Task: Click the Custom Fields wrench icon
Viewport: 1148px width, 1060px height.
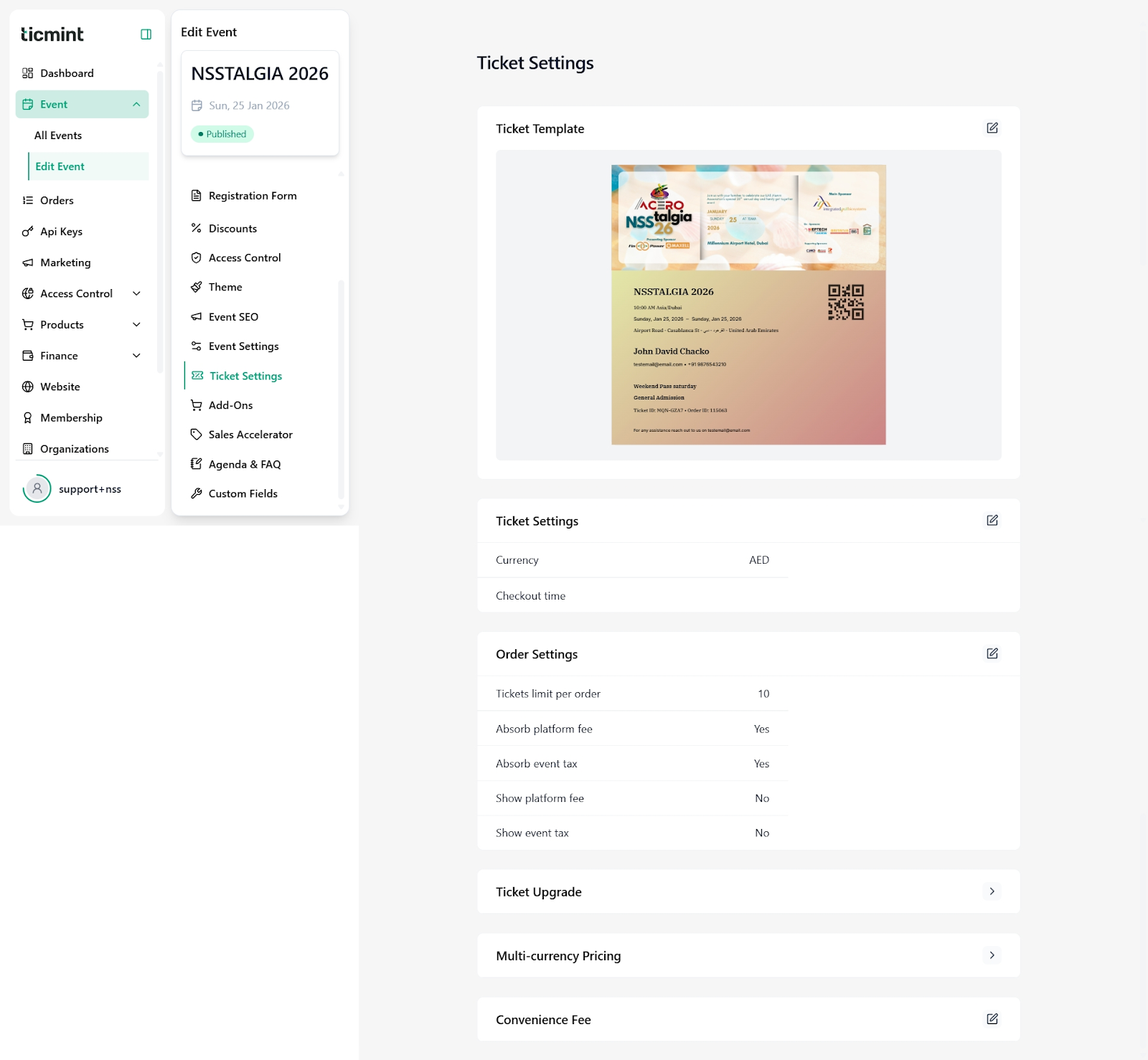Action: pyautogui.click(x=196, y=493)
